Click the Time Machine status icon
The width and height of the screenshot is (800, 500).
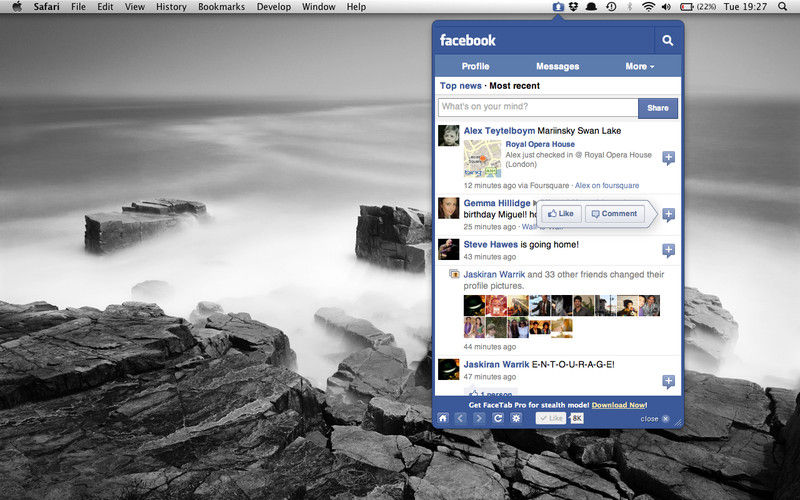pos(611,7)
